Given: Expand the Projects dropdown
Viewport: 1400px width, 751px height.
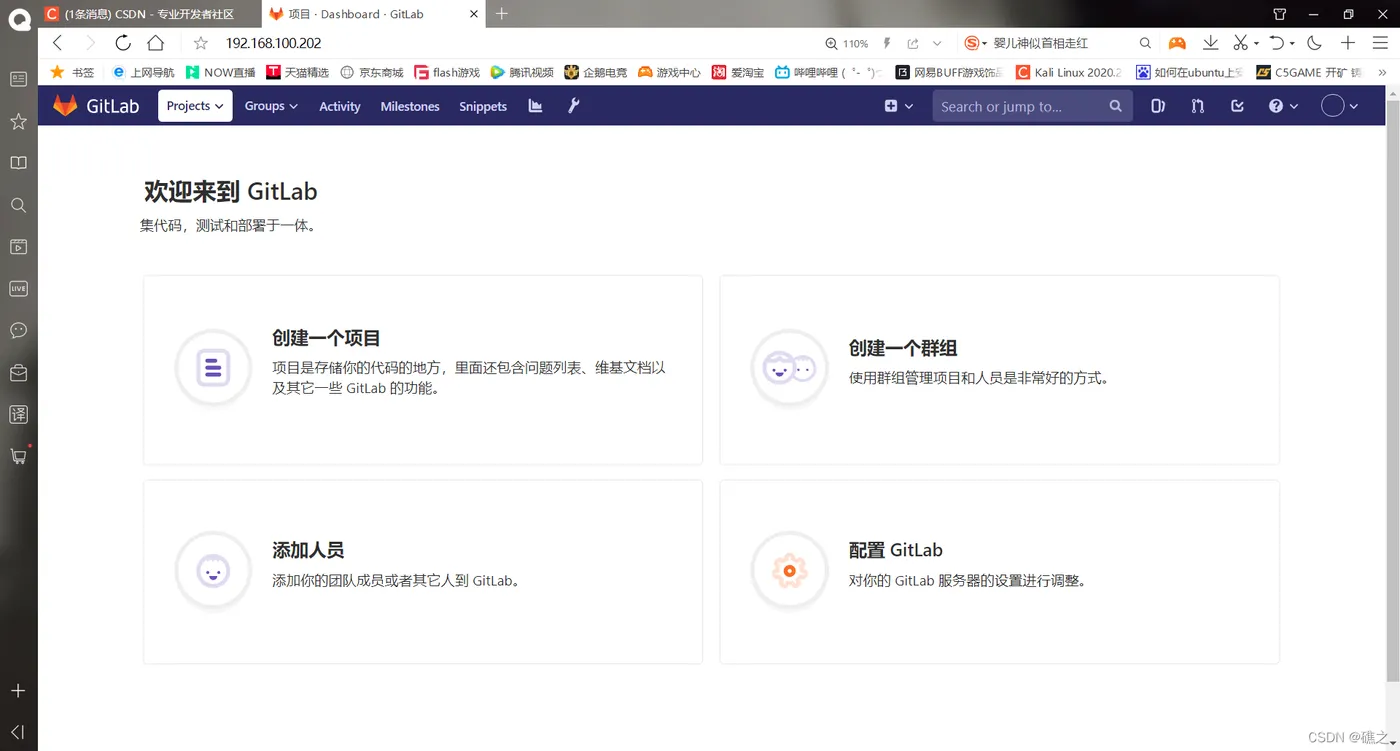Looking at the screenshot, I should 195,106.
